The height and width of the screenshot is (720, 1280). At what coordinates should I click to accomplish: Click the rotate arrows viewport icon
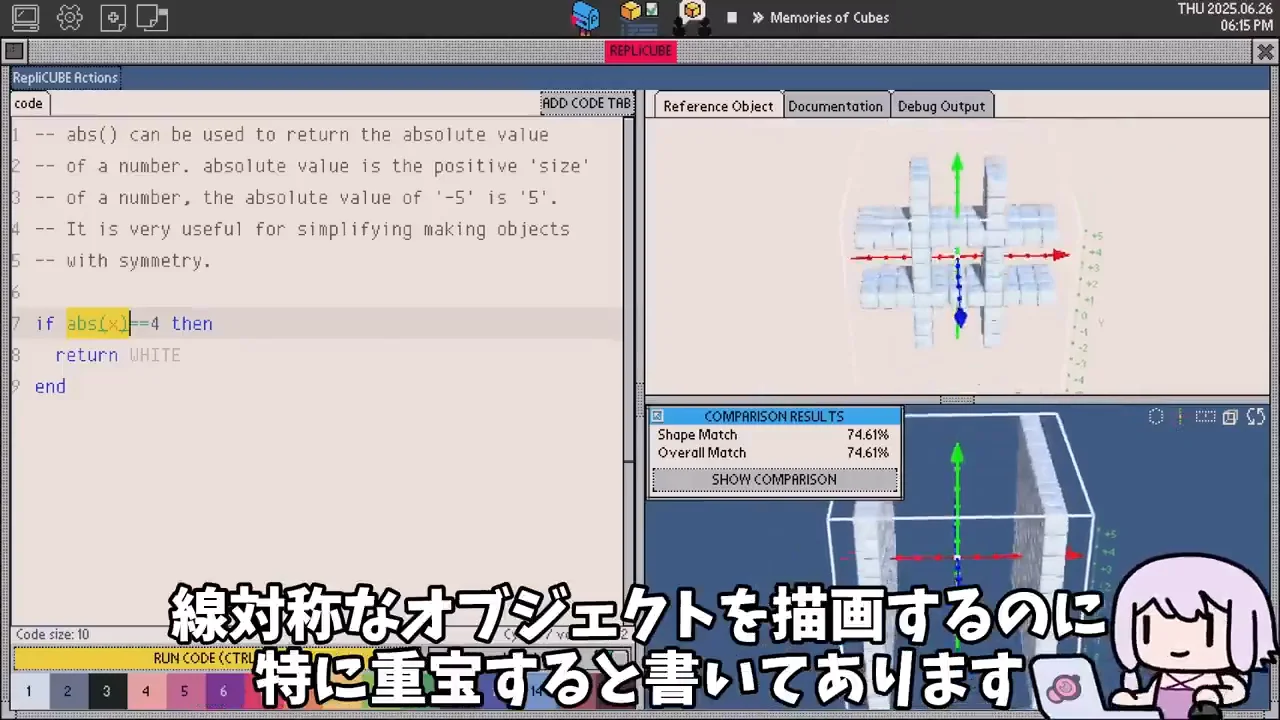pos(1257,417)
